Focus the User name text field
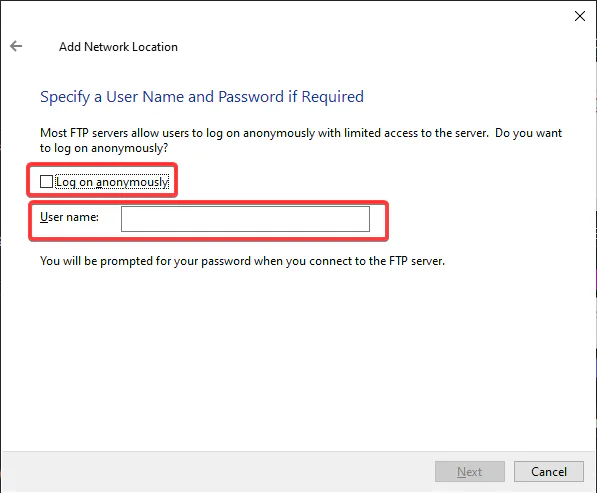Screen dimensions: 597x493 point(245,219)
